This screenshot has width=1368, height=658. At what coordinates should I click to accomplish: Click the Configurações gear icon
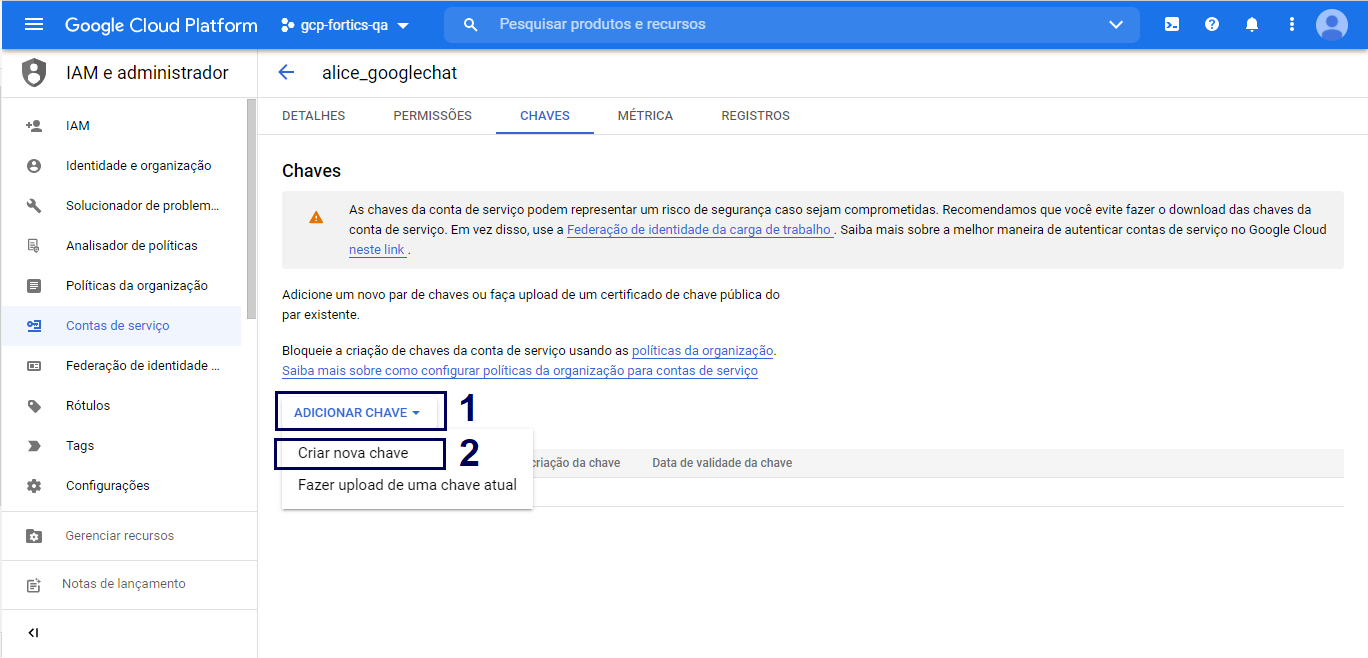(x=34, y=486)
